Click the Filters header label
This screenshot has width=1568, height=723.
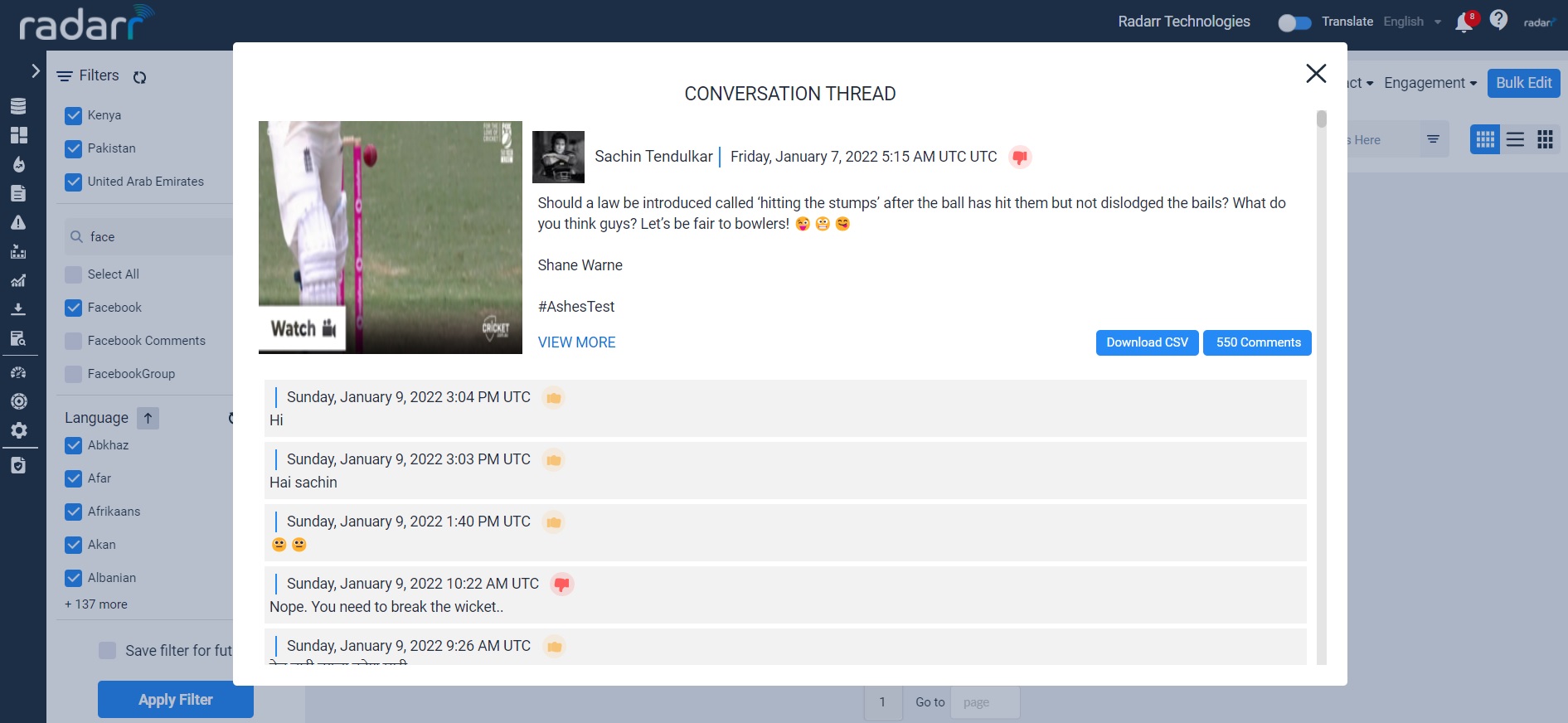(99, 75)
